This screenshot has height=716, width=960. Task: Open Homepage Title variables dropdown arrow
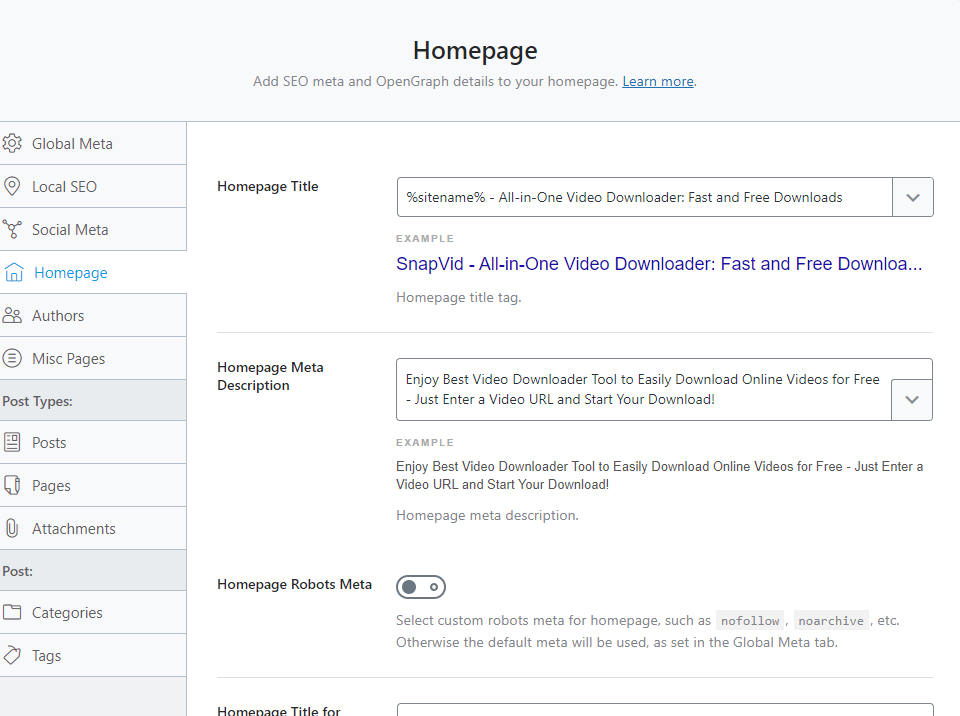point(912,197)
